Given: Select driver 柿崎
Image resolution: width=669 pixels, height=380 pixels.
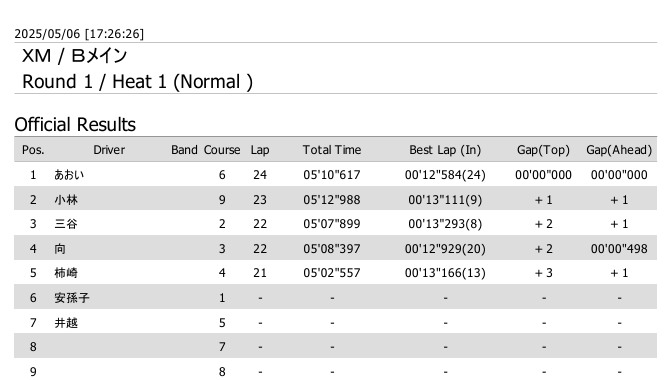Looking at the screenshot, I should point(66,273).
